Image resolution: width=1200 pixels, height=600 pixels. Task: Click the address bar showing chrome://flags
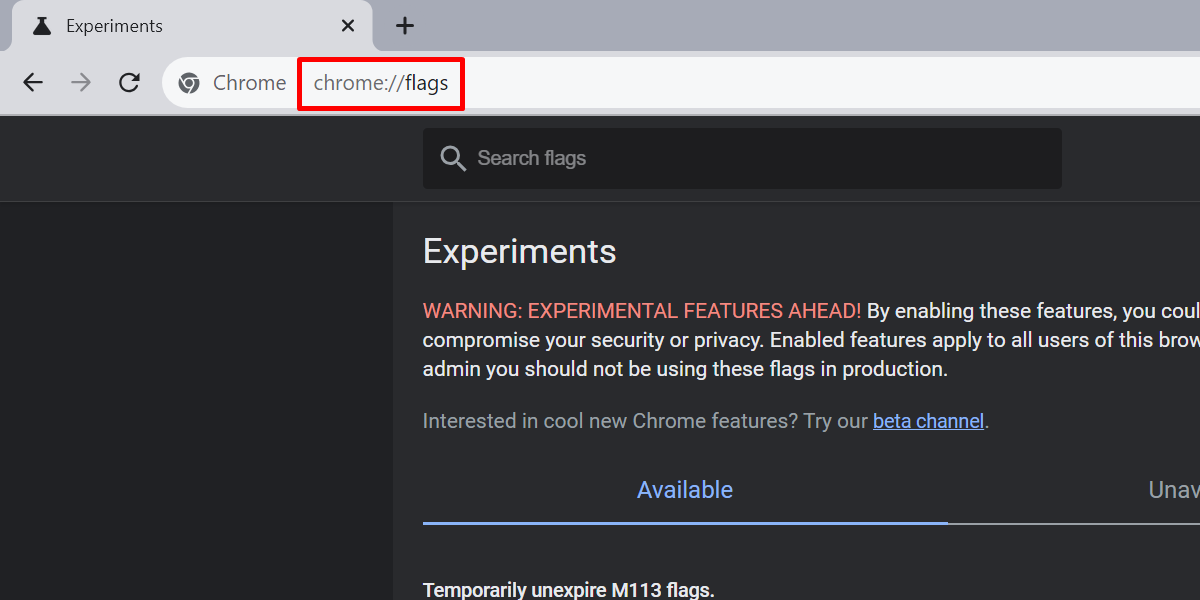pos(380,83)
